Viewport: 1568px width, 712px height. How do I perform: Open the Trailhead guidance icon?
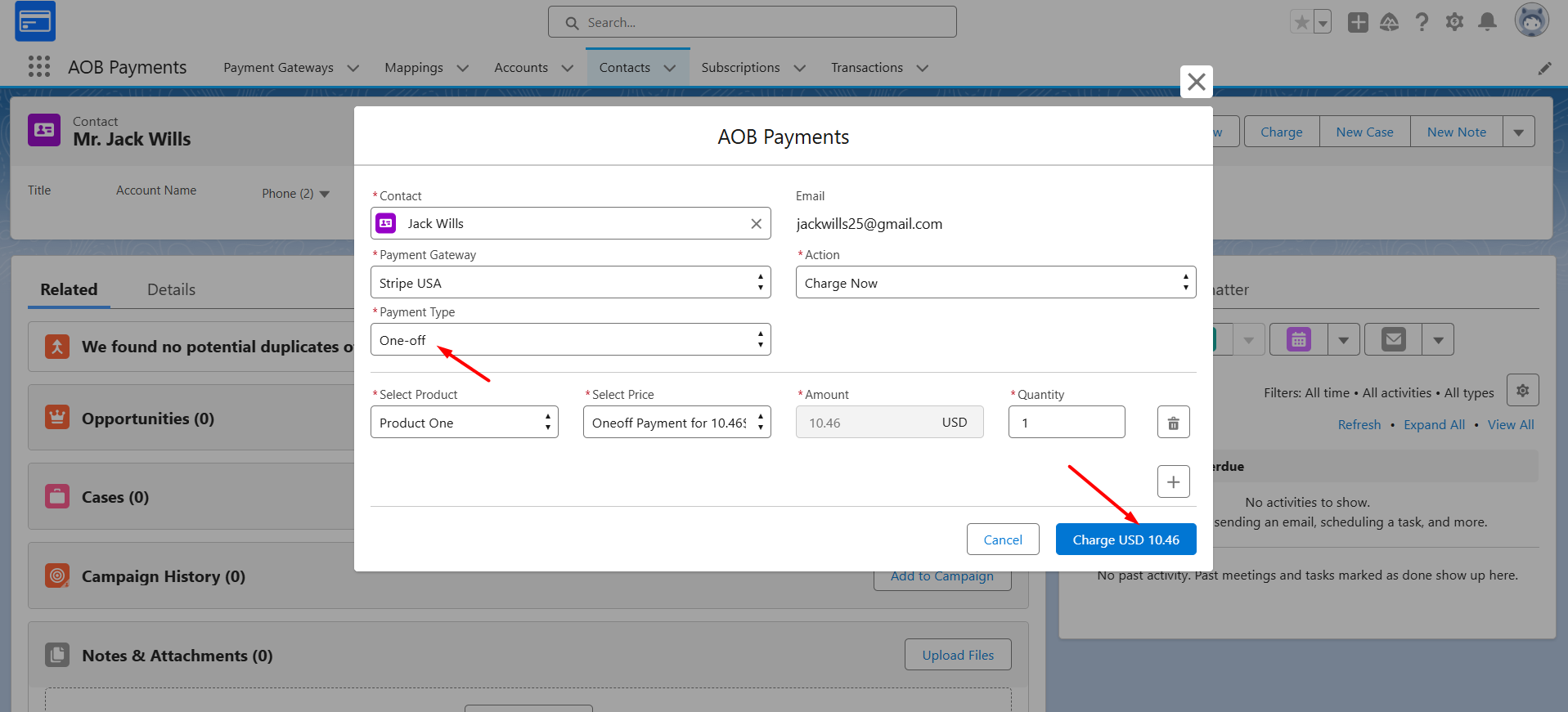pos(1389,22)
